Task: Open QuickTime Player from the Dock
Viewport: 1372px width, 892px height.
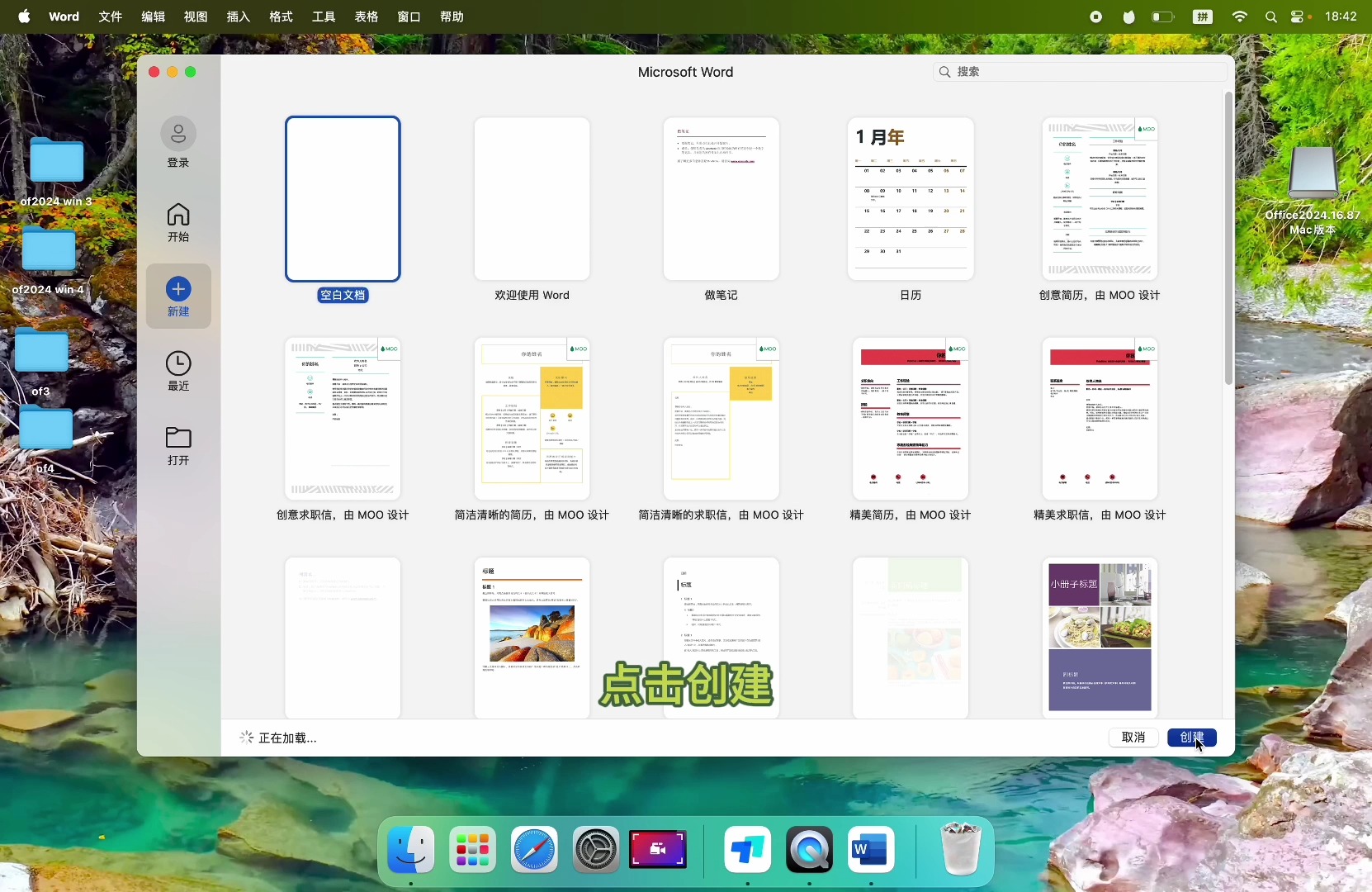Action: point(810,850)
